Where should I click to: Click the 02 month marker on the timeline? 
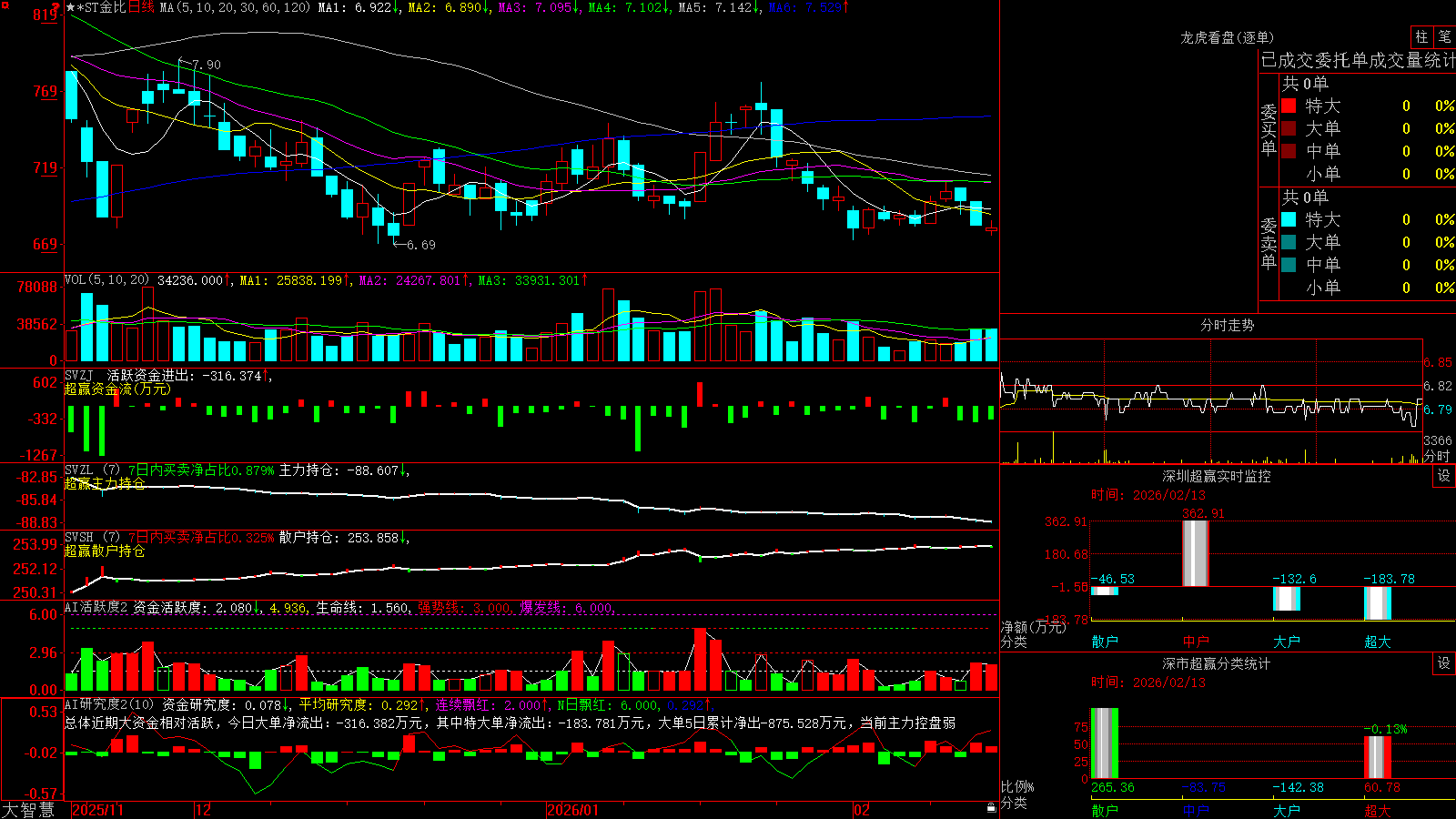click(x=861, y=810)
